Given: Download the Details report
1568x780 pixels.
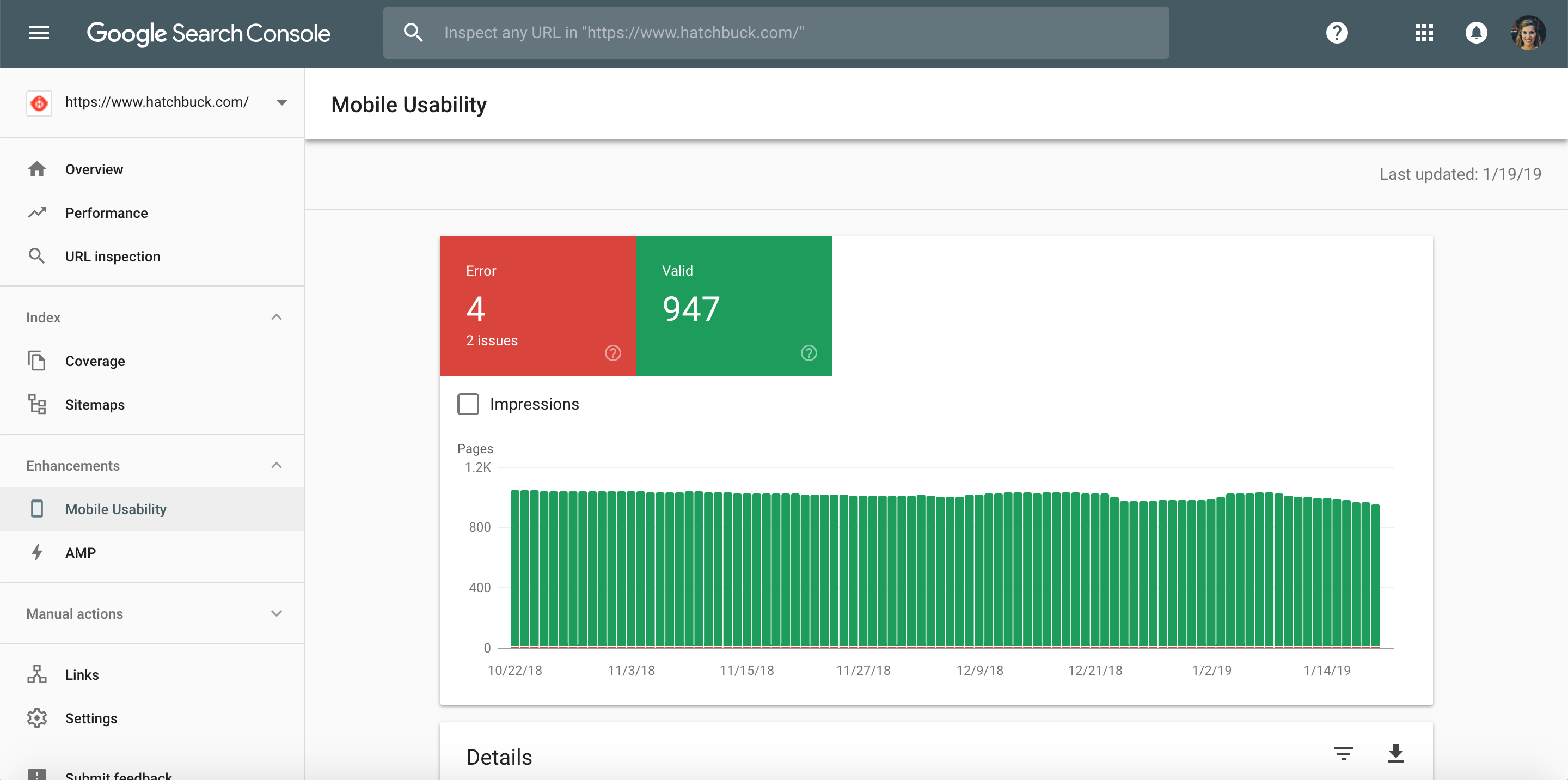Looking at the screenshot, I should point(1396,754).
